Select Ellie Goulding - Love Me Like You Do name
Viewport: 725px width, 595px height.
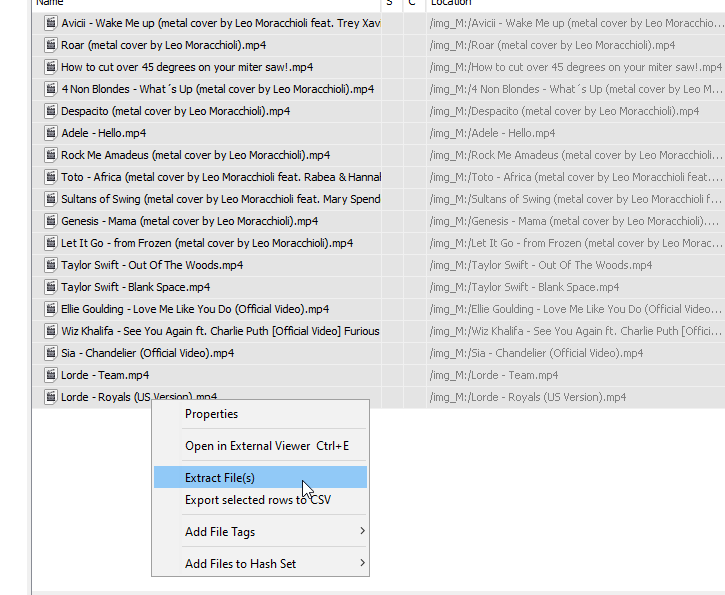coord(195,309)
